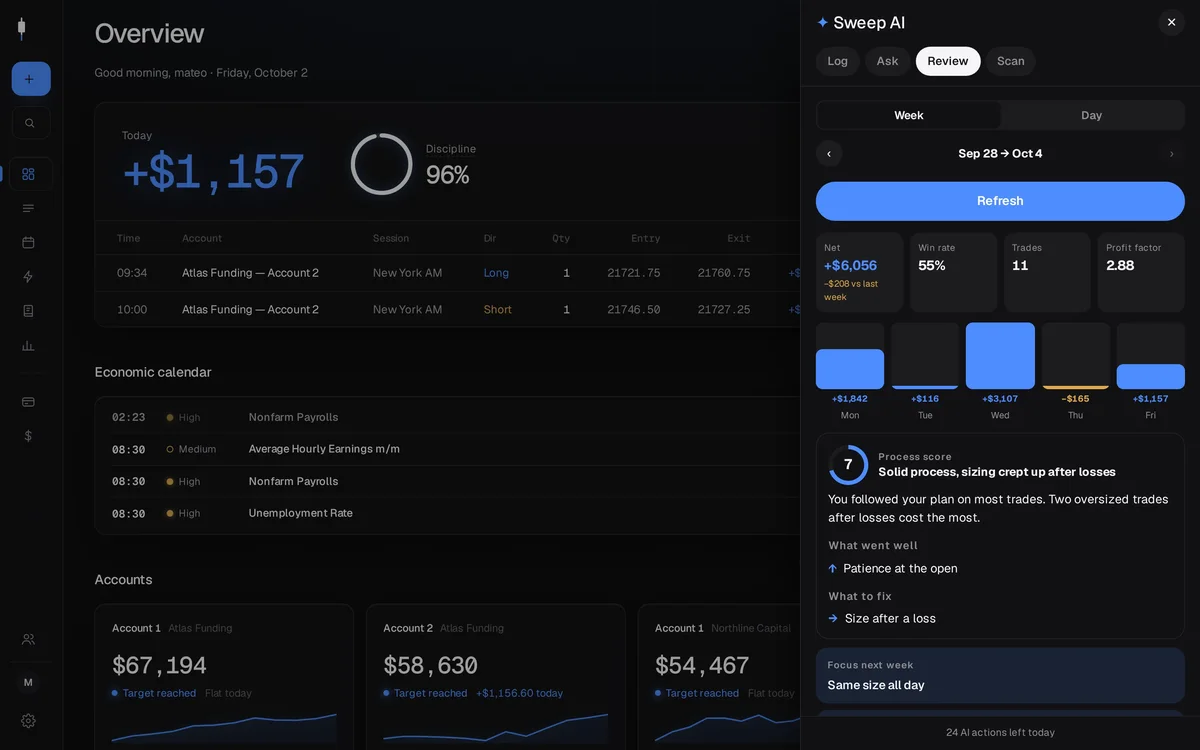Select the Tue +$116 bar

[x=925, y=356]
